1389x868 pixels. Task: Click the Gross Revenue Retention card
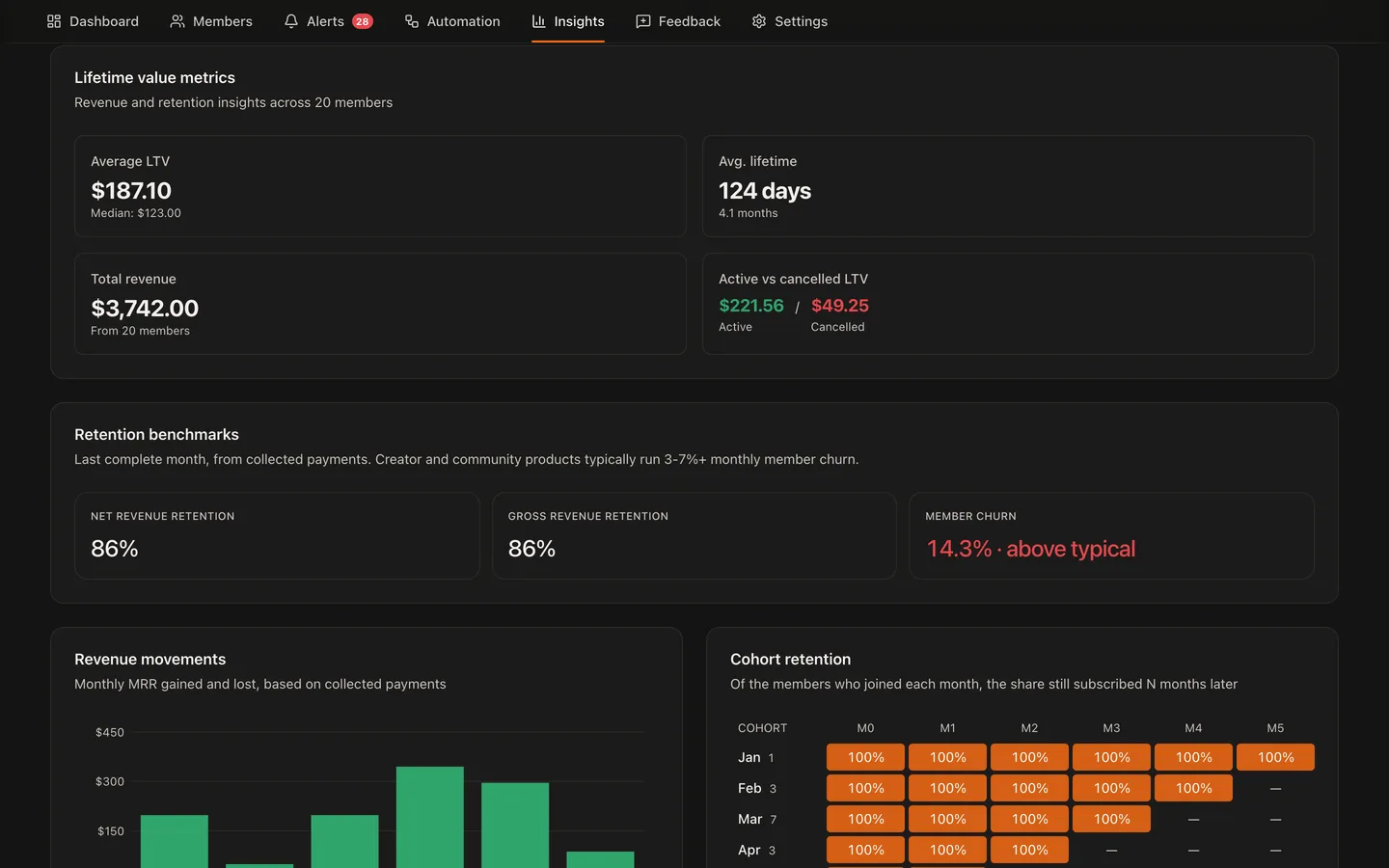[x=694, y=536]
